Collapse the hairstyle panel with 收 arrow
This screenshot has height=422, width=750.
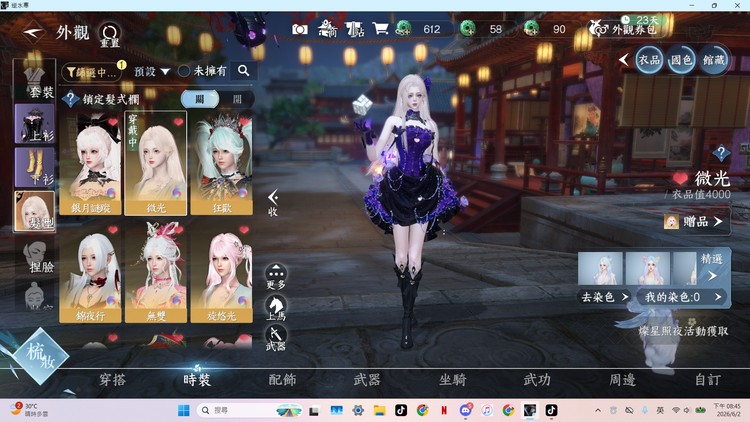[273, 203]
